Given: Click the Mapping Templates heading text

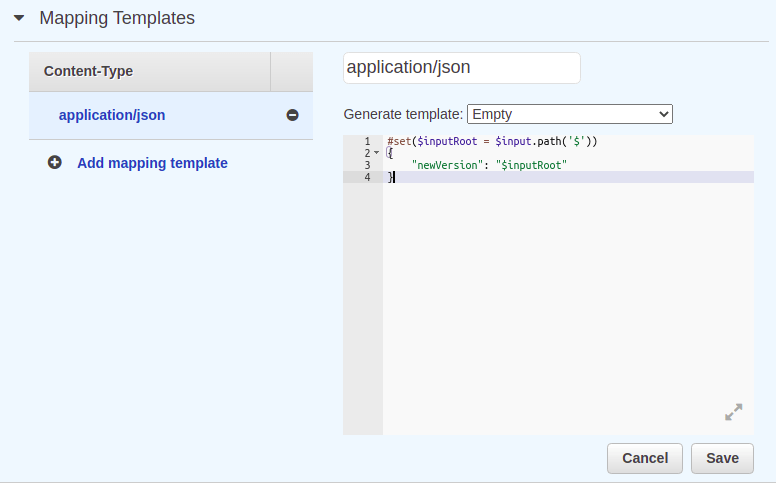Looking at the screenshot, I should tap(117, 18).
